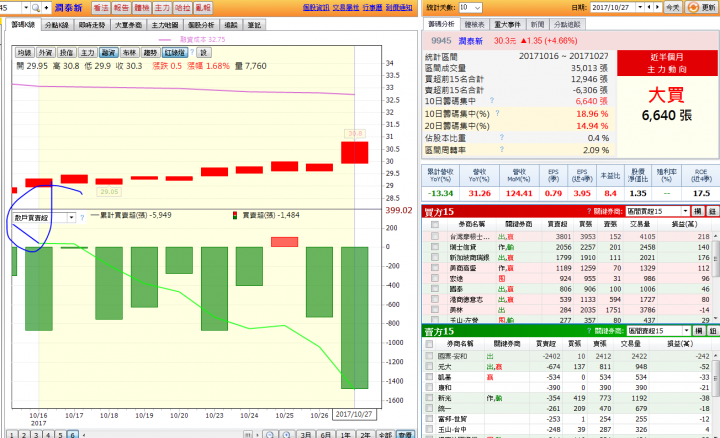Open the 個股資訊 link
The image size is (720, 438).
click(316, 7)
